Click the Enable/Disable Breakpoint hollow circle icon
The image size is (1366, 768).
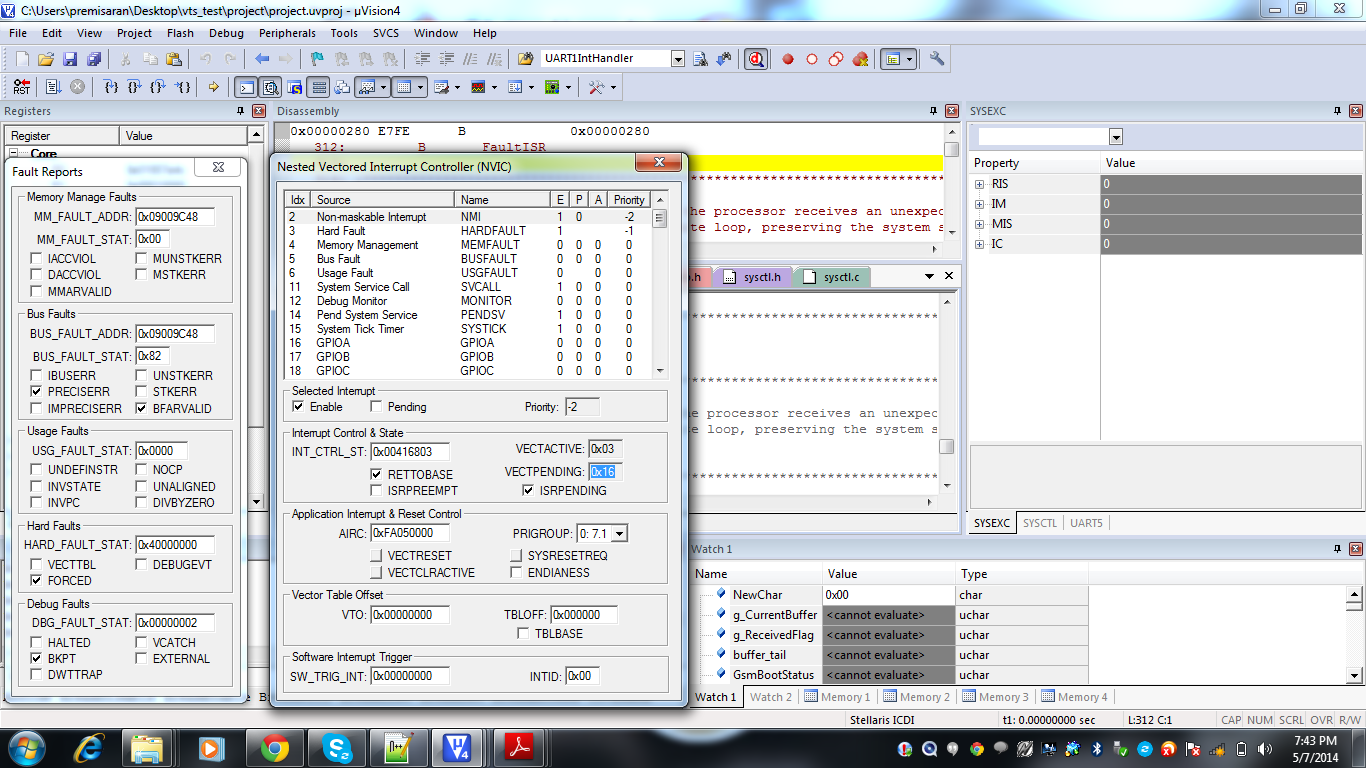point(811,59)
